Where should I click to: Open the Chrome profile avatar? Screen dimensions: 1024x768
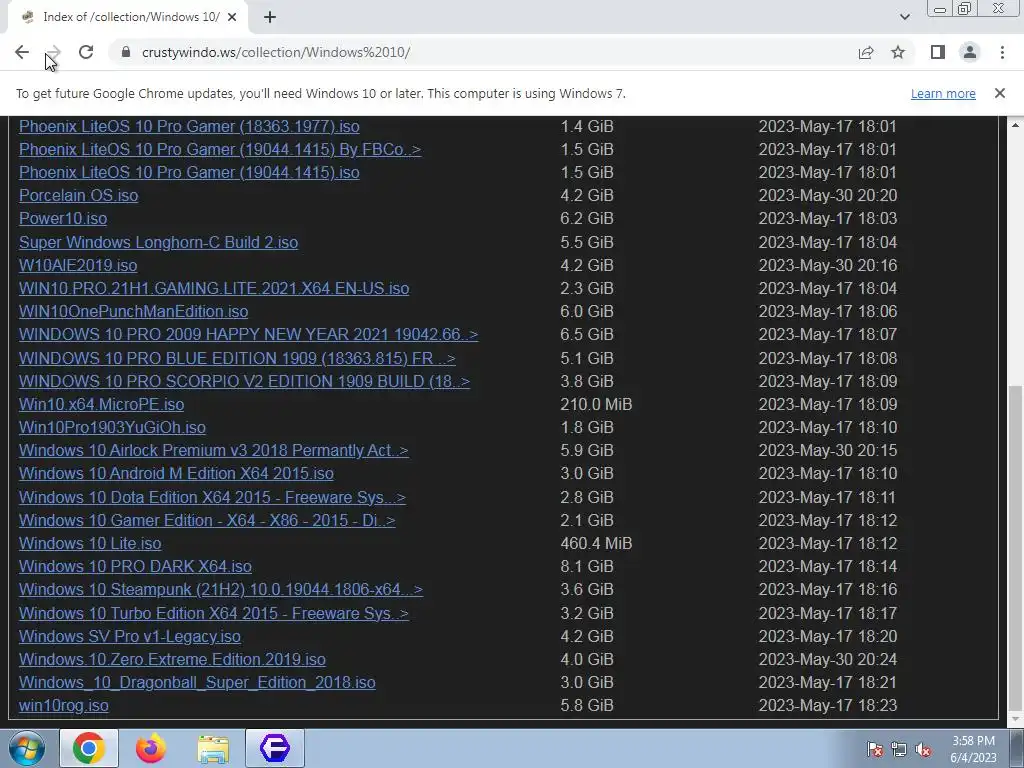(970, 52)
